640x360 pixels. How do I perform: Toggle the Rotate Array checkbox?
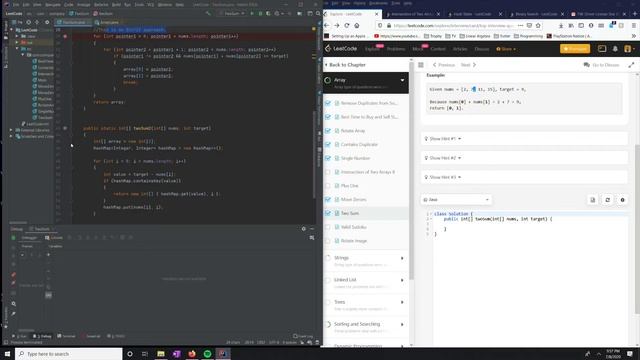[x=328, y=131]
